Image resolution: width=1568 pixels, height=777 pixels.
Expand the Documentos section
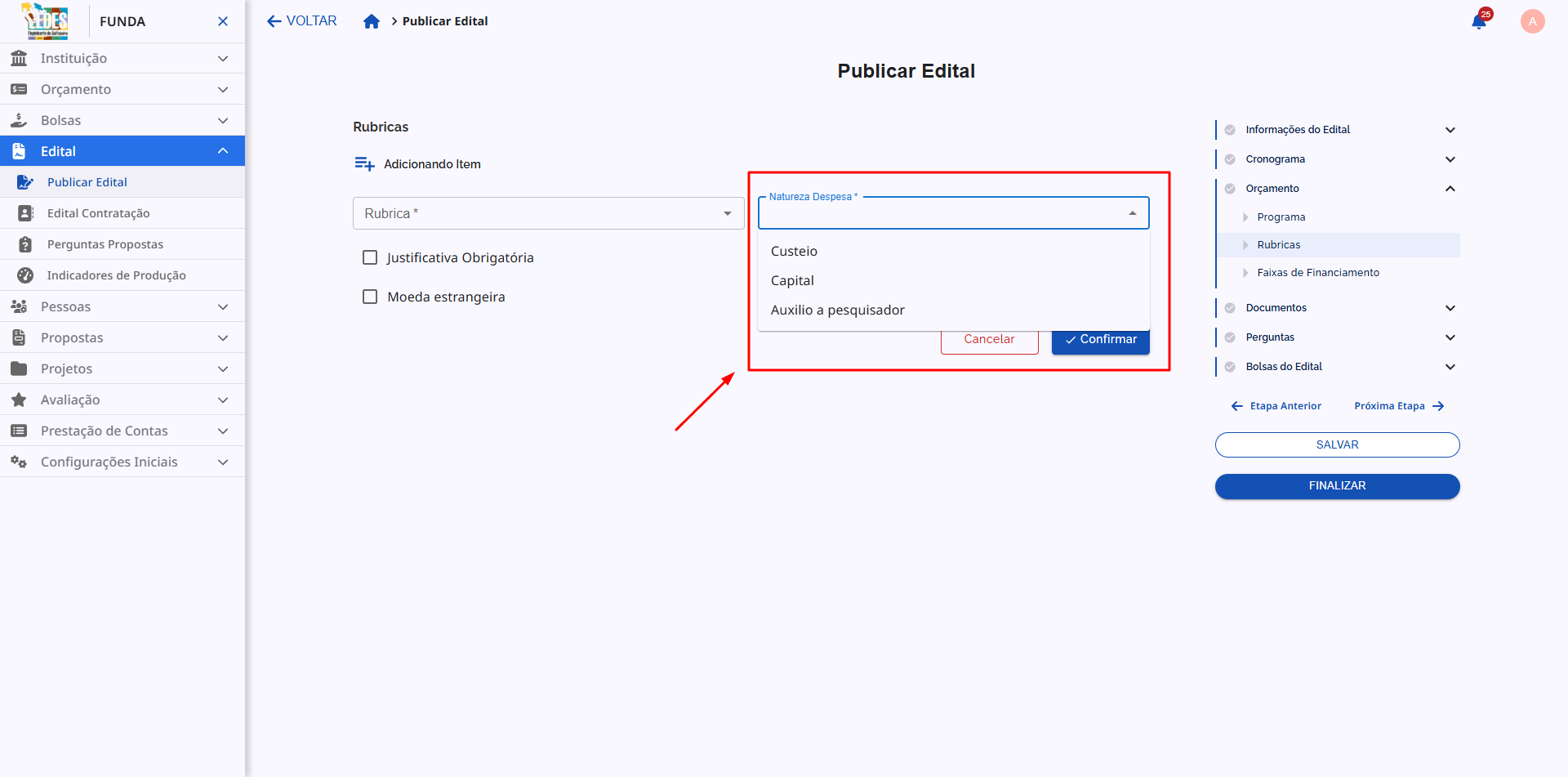click(x=1450, y=308)
